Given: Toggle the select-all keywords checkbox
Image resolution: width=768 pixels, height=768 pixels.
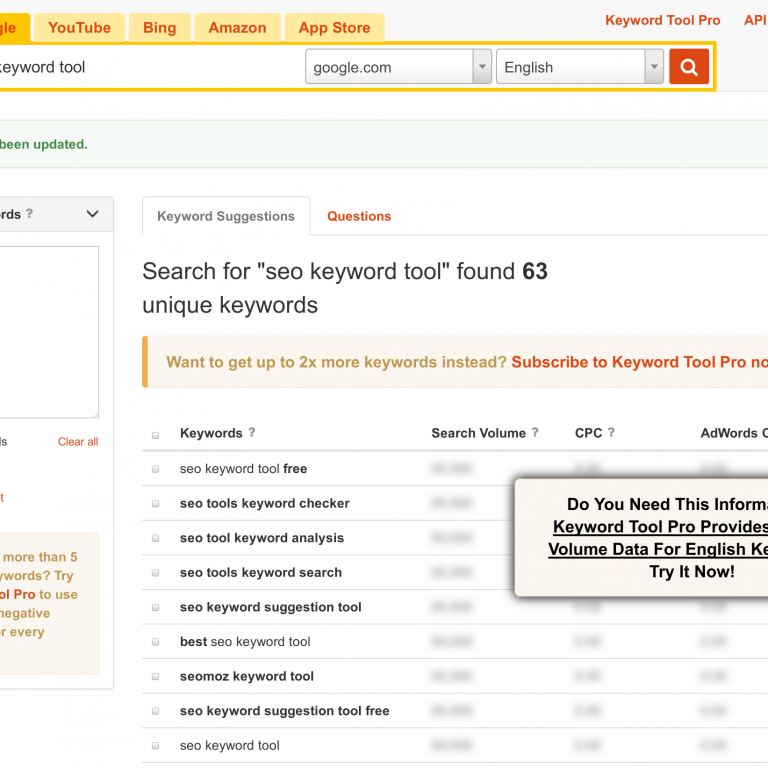Looking at the screenshot, I should click(155, 435).
